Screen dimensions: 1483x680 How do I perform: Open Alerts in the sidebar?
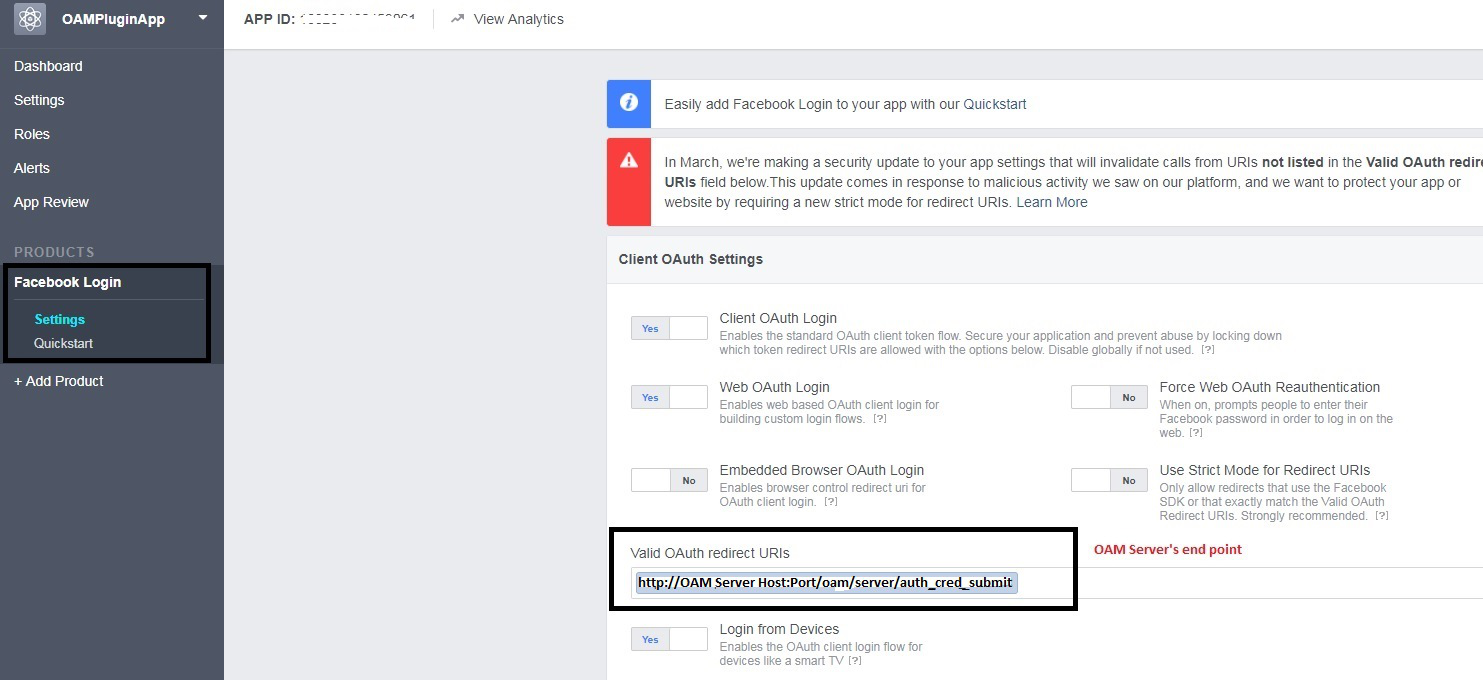coord(32,168)
